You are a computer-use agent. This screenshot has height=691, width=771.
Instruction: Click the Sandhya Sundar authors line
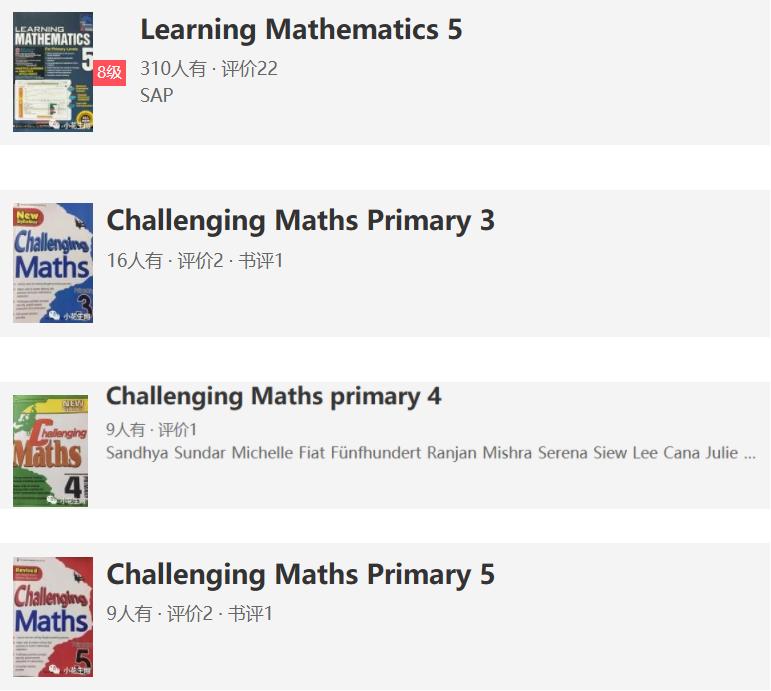[x=430, y=453]
